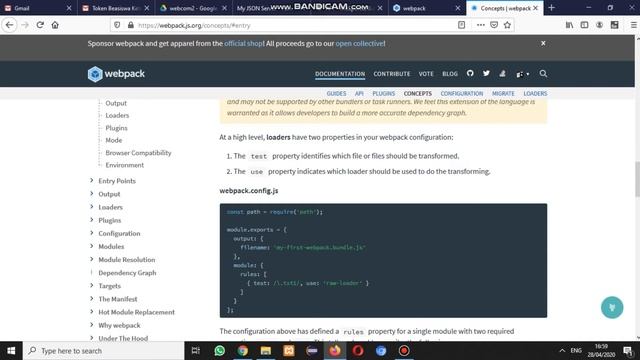Open Firefox hamburger menu

(x=633, y=25)
